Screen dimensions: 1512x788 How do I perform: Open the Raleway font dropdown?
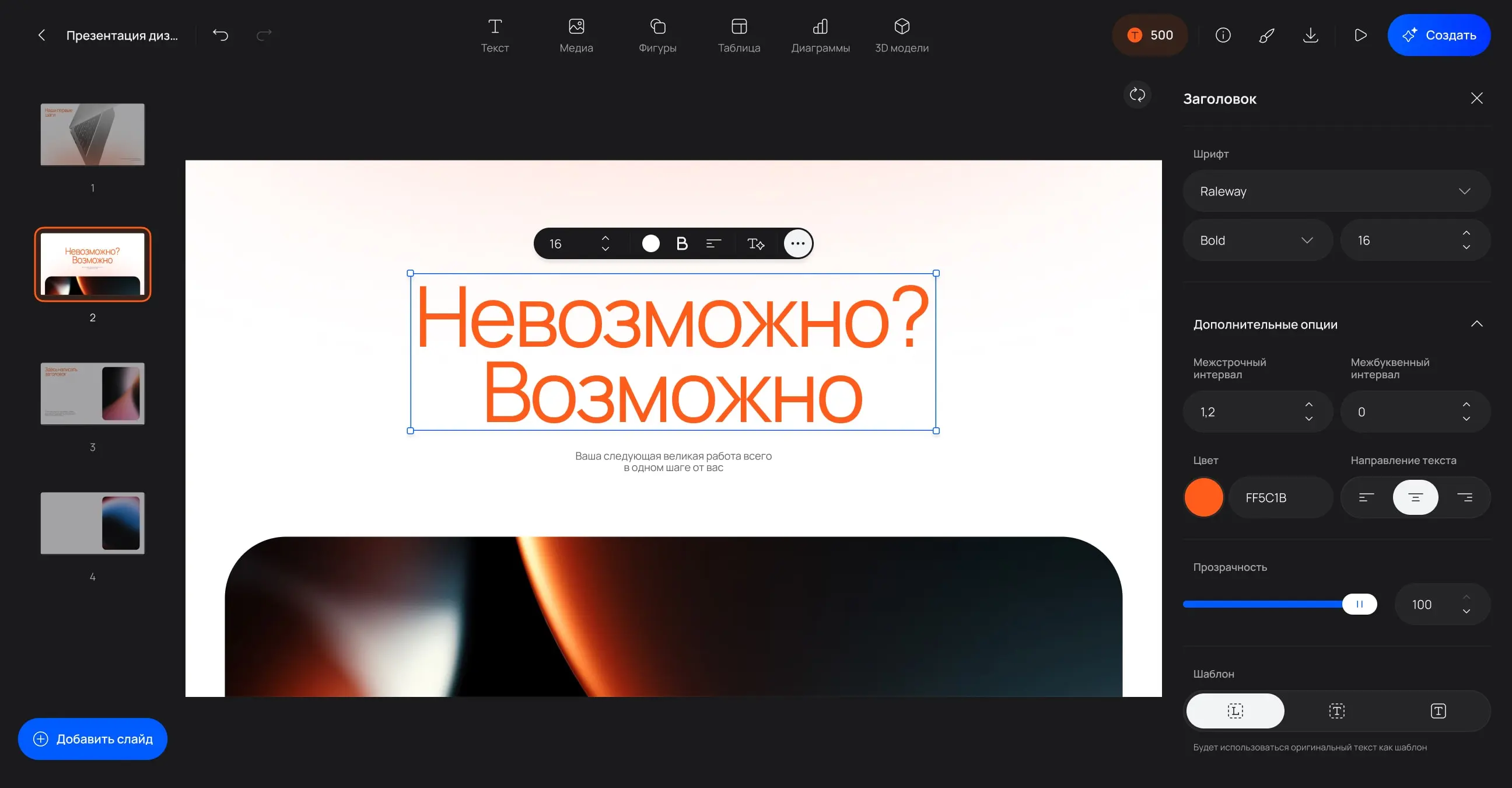tap(1336, 191)
